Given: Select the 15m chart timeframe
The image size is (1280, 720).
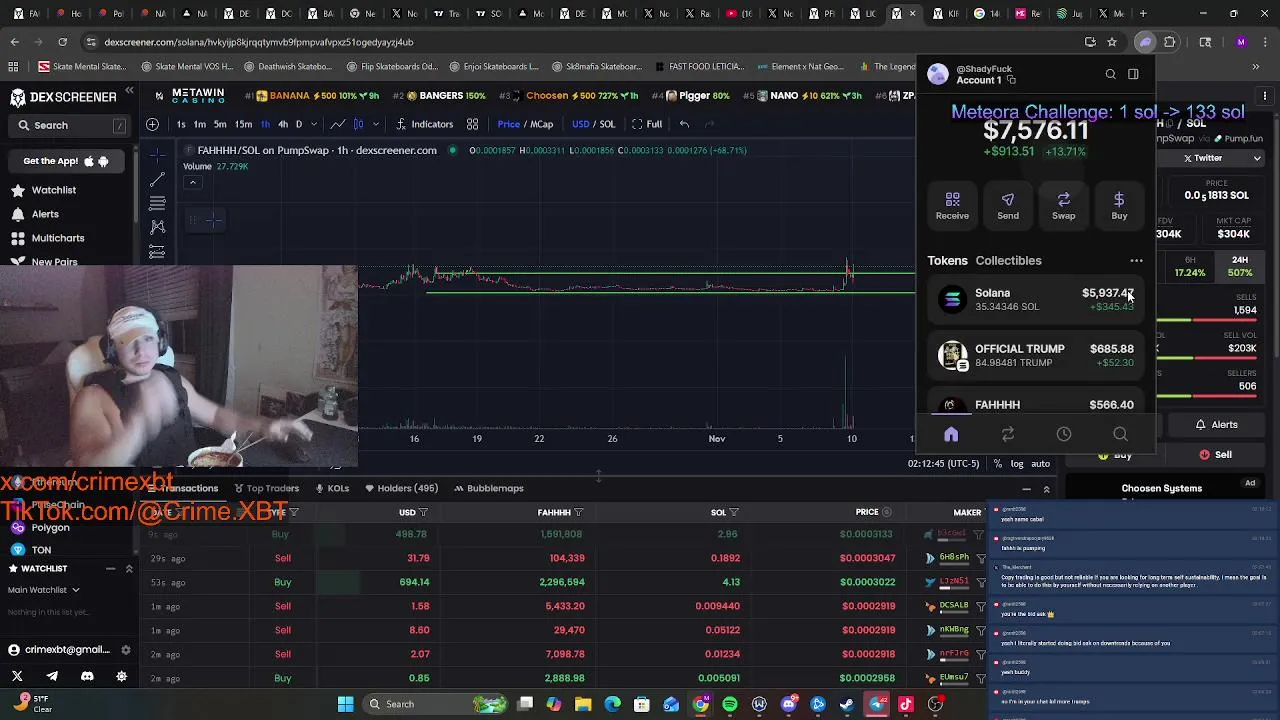Looking at the screenshot, I should click(x=243, y=124).
